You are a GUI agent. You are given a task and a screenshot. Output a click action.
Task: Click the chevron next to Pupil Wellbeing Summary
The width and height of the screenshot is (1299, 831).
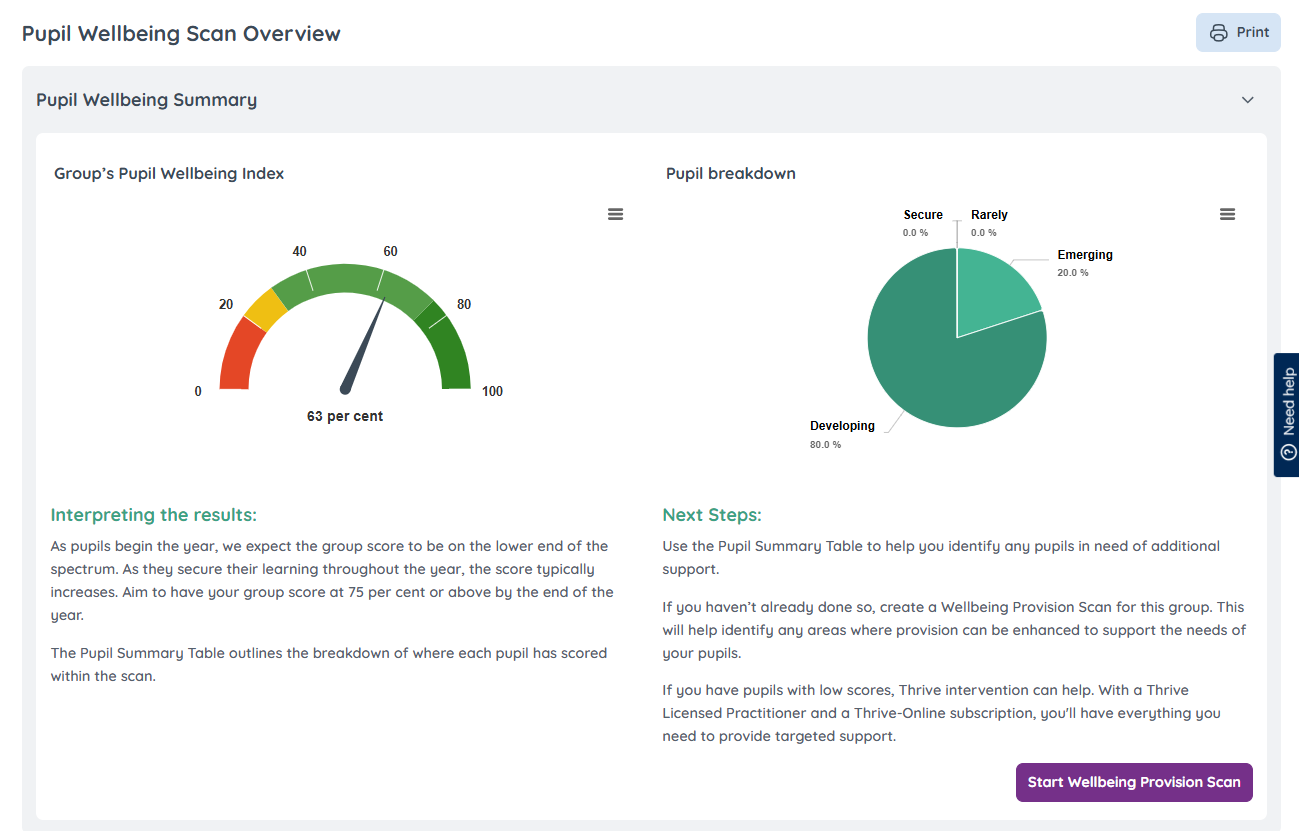pyautogui.click(x=1247, y=100)
